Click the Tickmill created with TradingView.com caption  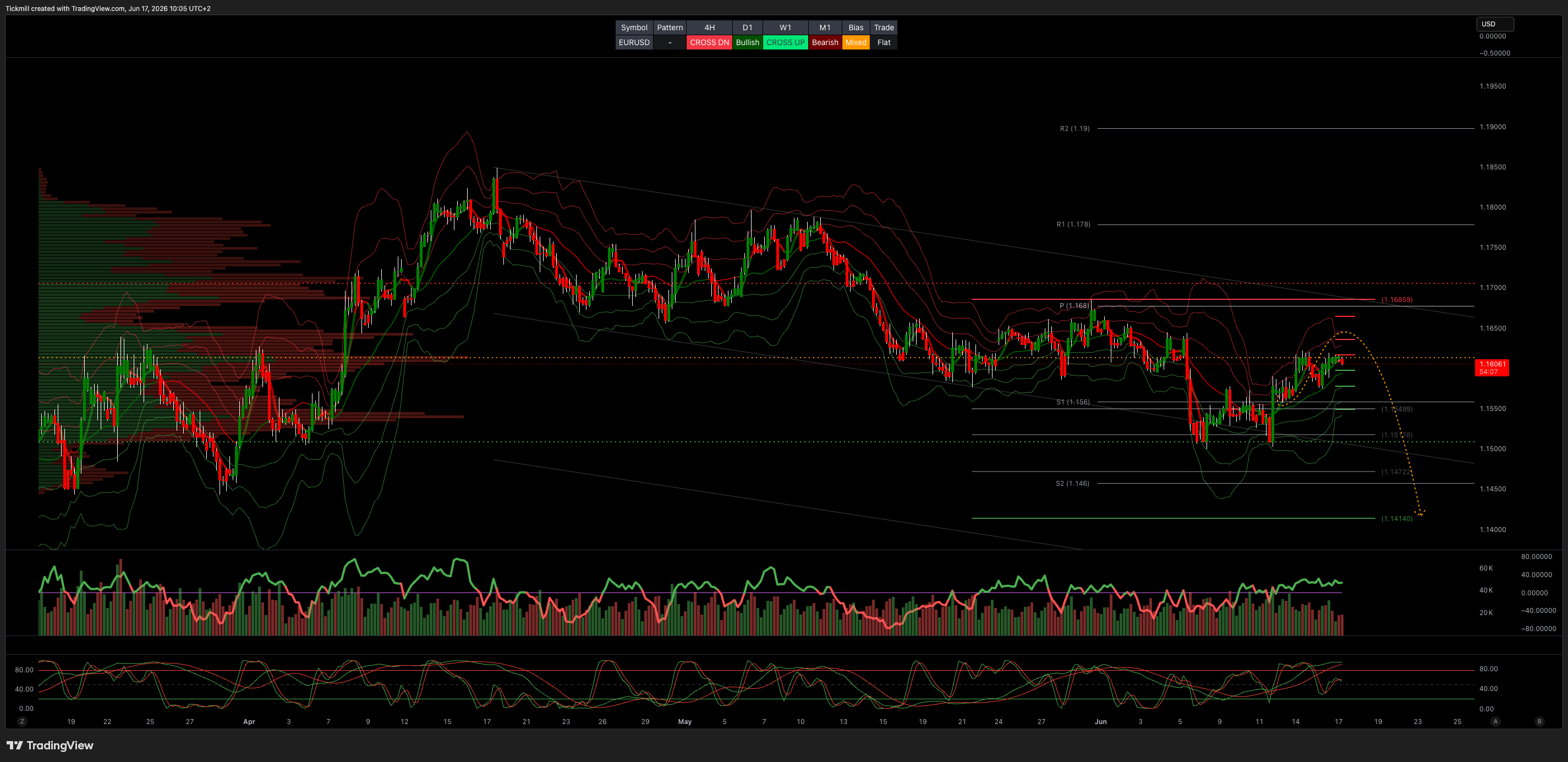pyautogui.click(x=108, y=8)
